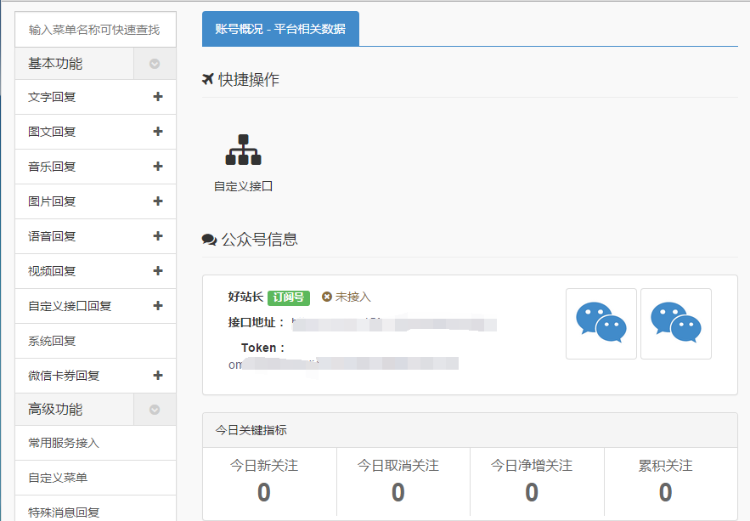Click the plus icon beside 微信卡券回复
Viewport: 750px width, 521px height.
click(x=158, y=376)
